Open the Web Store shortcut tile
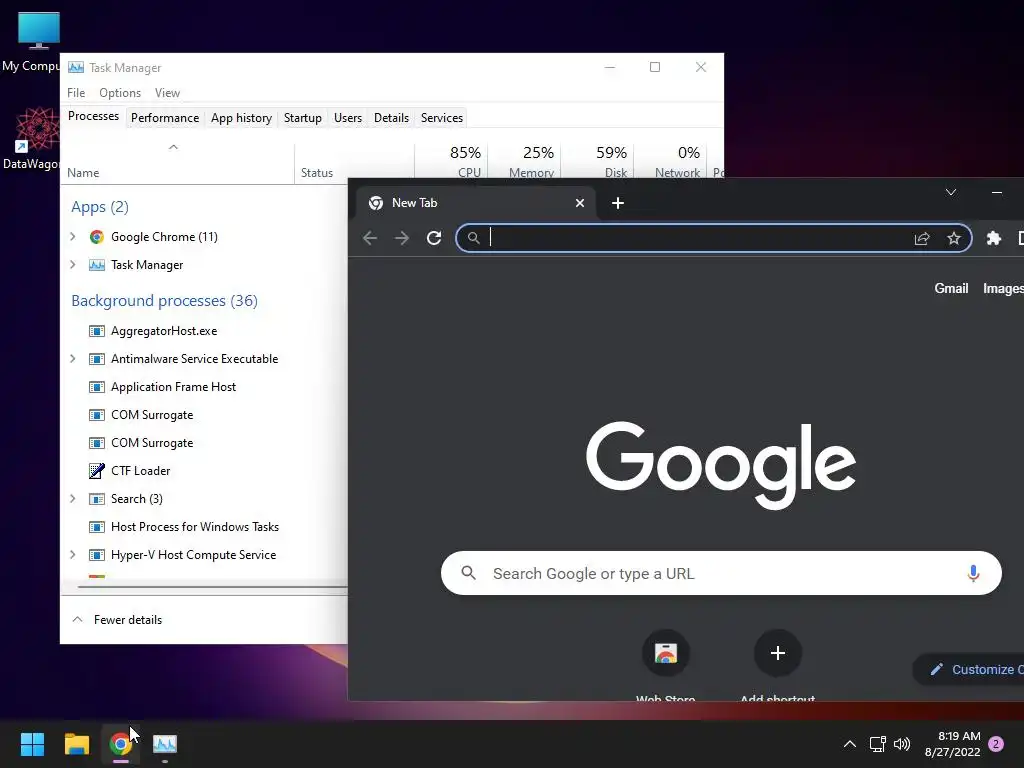Screen dimensions: 1024x768 click(x=665, y=653)
